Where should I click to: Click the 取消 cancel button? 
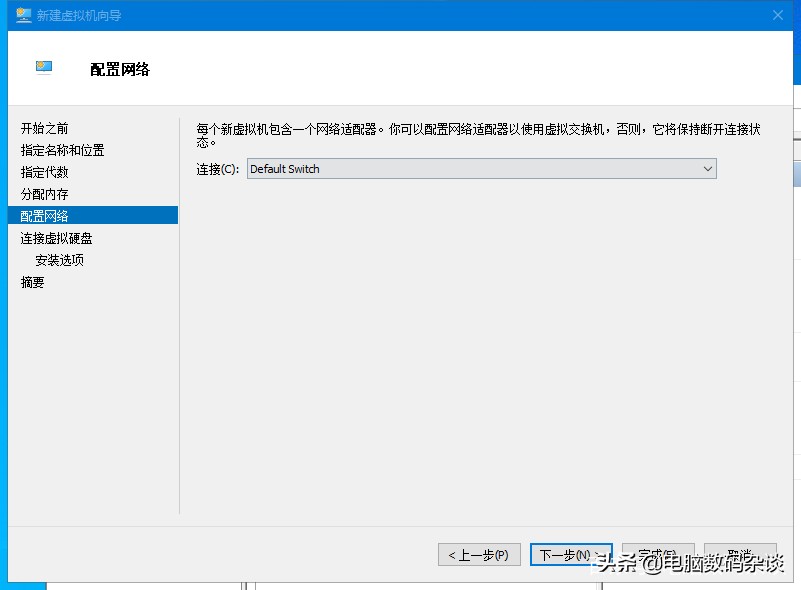point(740,554)
